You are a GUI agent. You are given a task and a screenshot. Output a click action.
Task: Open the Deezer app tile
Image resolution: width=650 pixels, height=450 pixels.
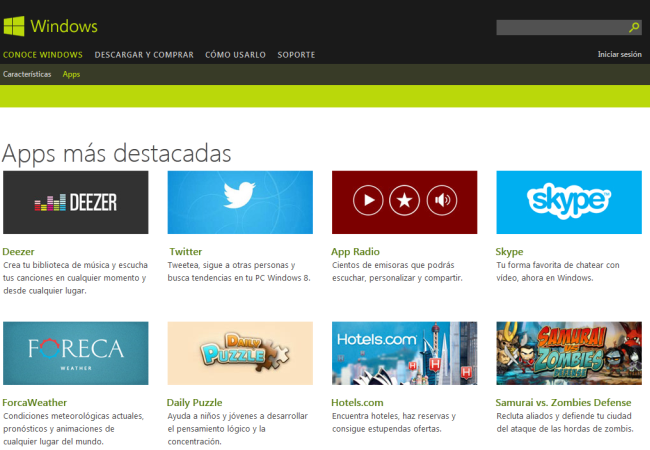pos(75,202)
